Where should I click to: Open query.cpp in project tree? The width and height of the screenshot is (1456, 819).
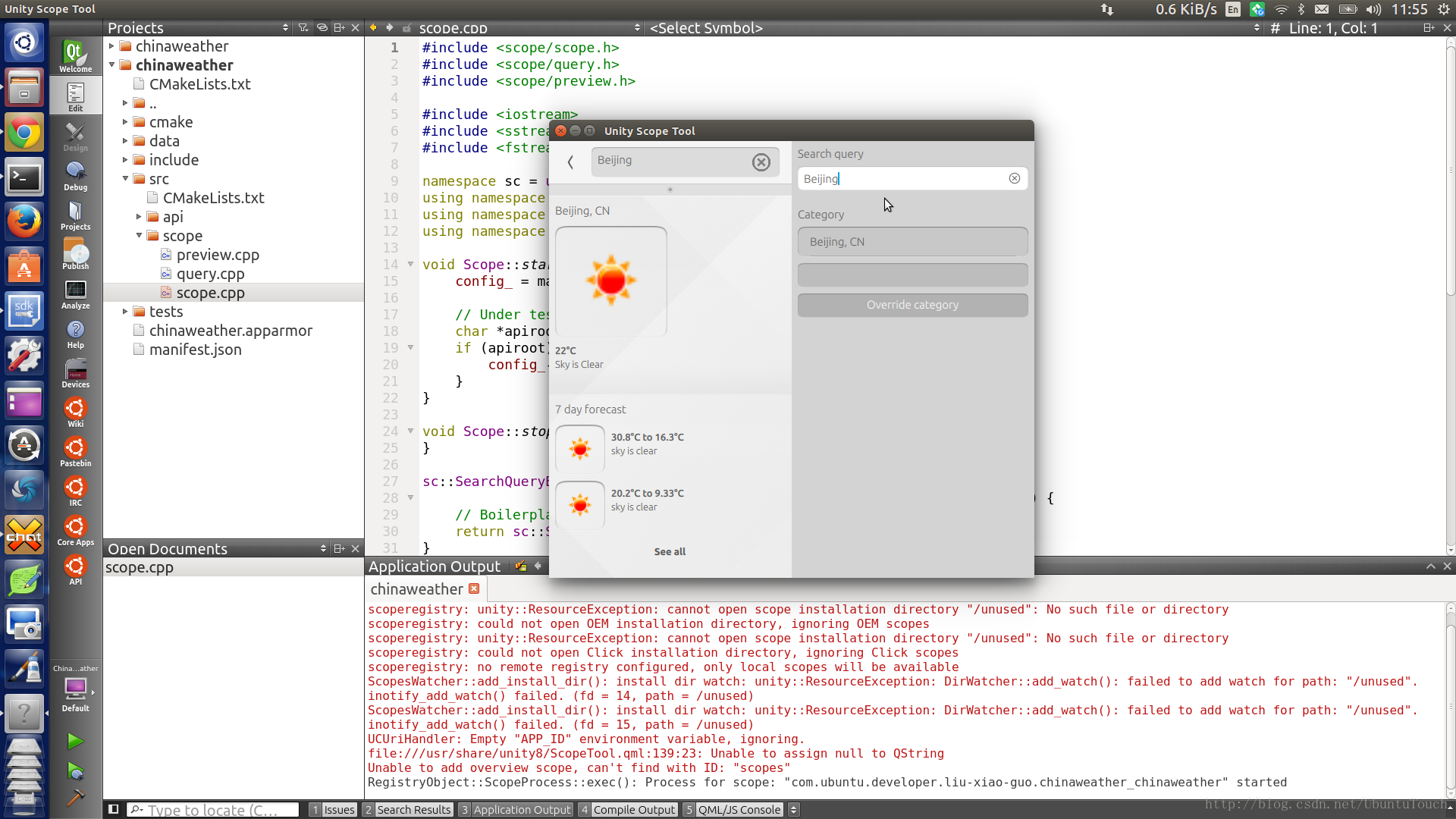tap(210, 274)
